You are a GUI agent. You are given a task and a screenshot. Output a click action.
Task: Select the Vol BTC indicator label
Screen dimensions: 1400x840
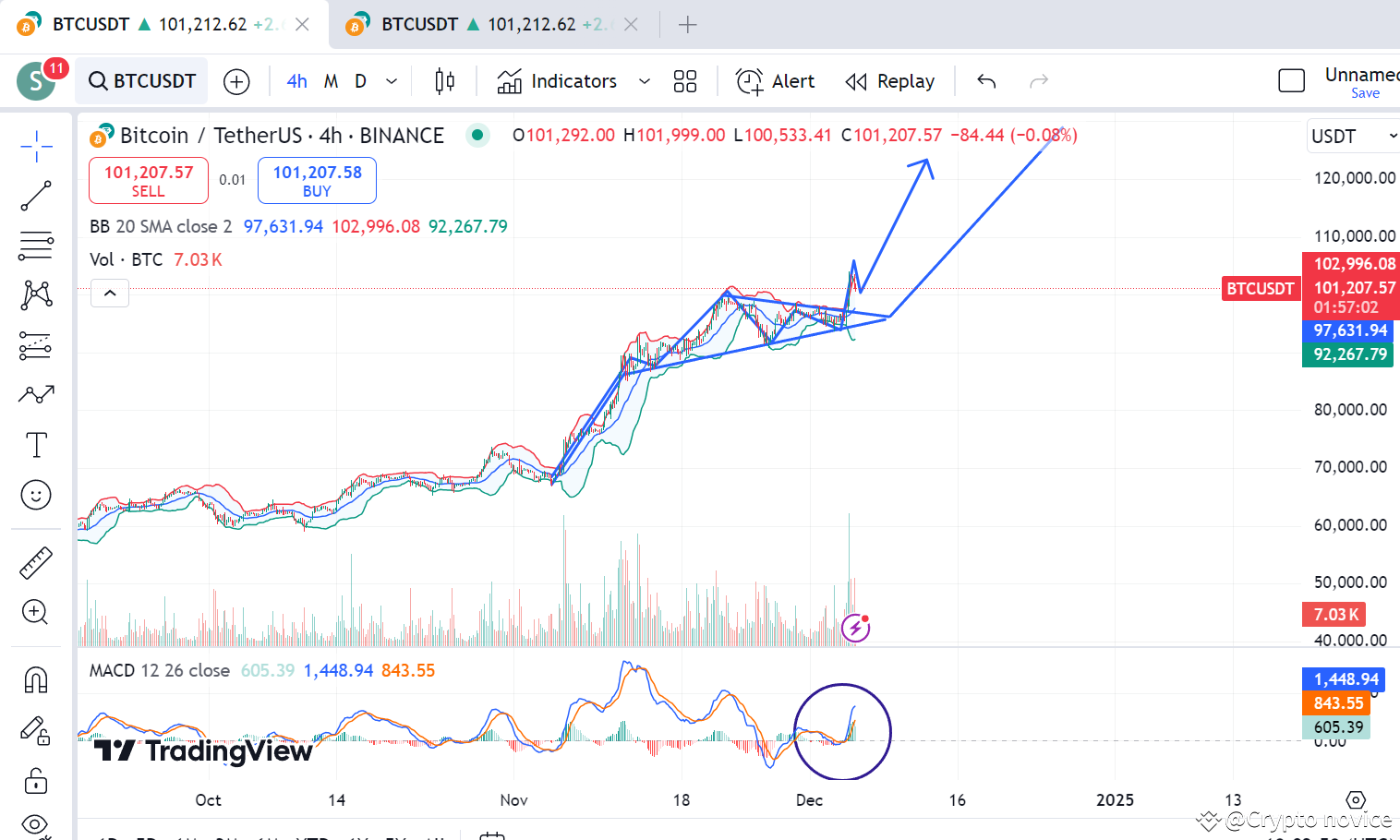(127, 259)
